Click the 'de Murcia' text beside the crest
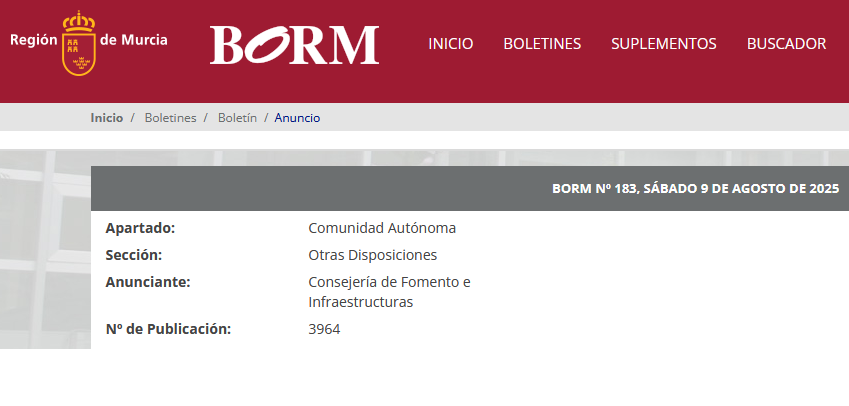849x406 pixels. pos(134,40)
